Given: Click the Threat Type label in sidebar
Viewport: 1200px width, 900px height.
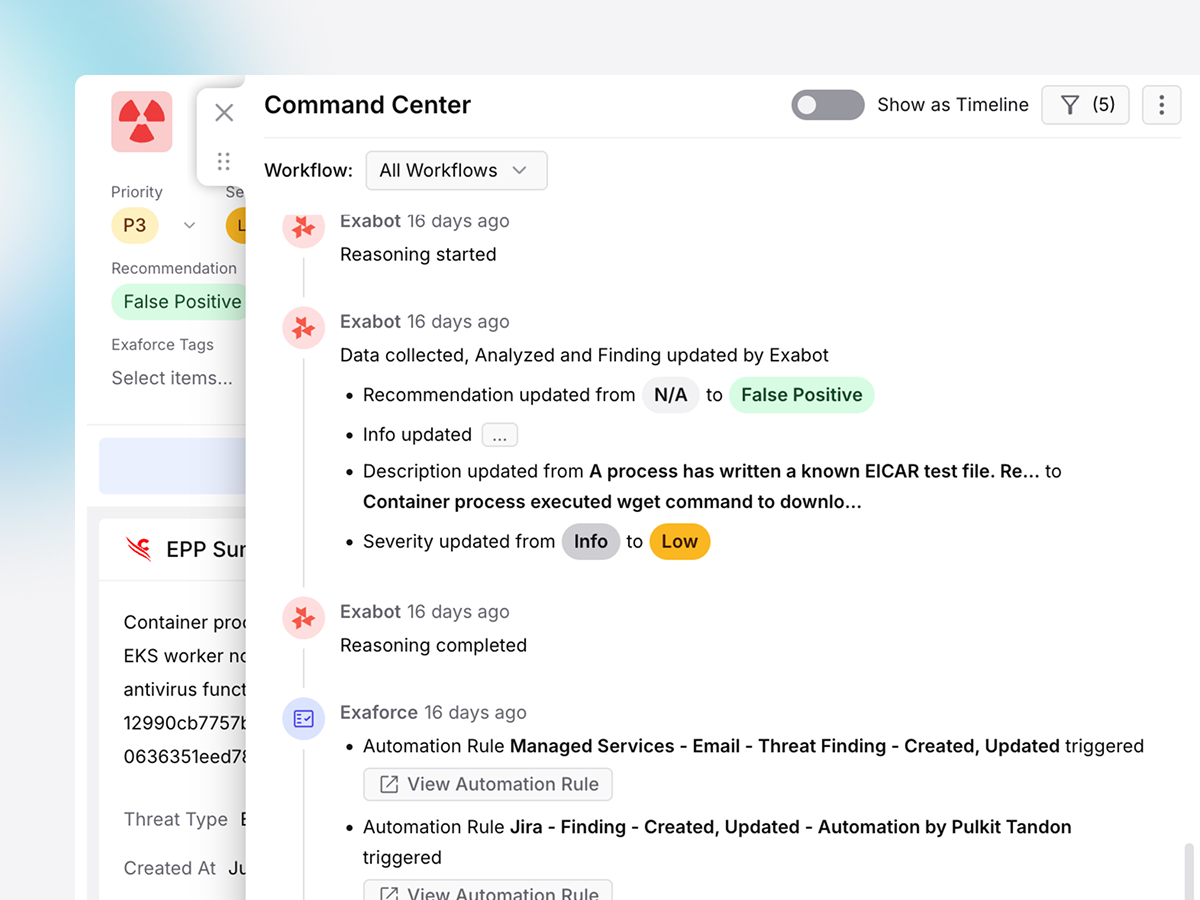Looking at the screenshot, I should pos(176,819).
